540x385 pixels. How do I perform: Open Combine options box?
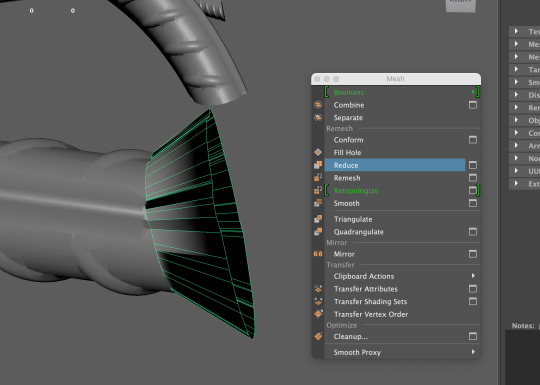coord(473,105)
